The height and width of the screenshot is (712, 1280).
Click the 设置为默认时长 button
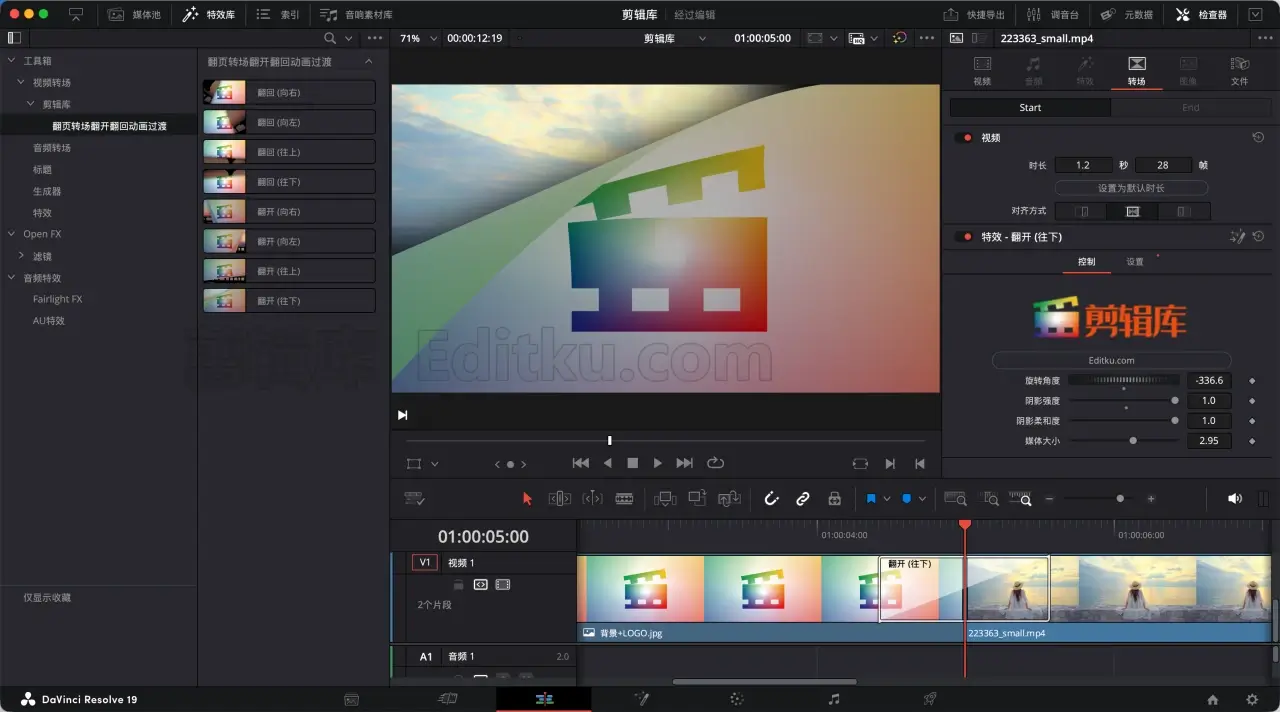click(x=1131, y=188)
